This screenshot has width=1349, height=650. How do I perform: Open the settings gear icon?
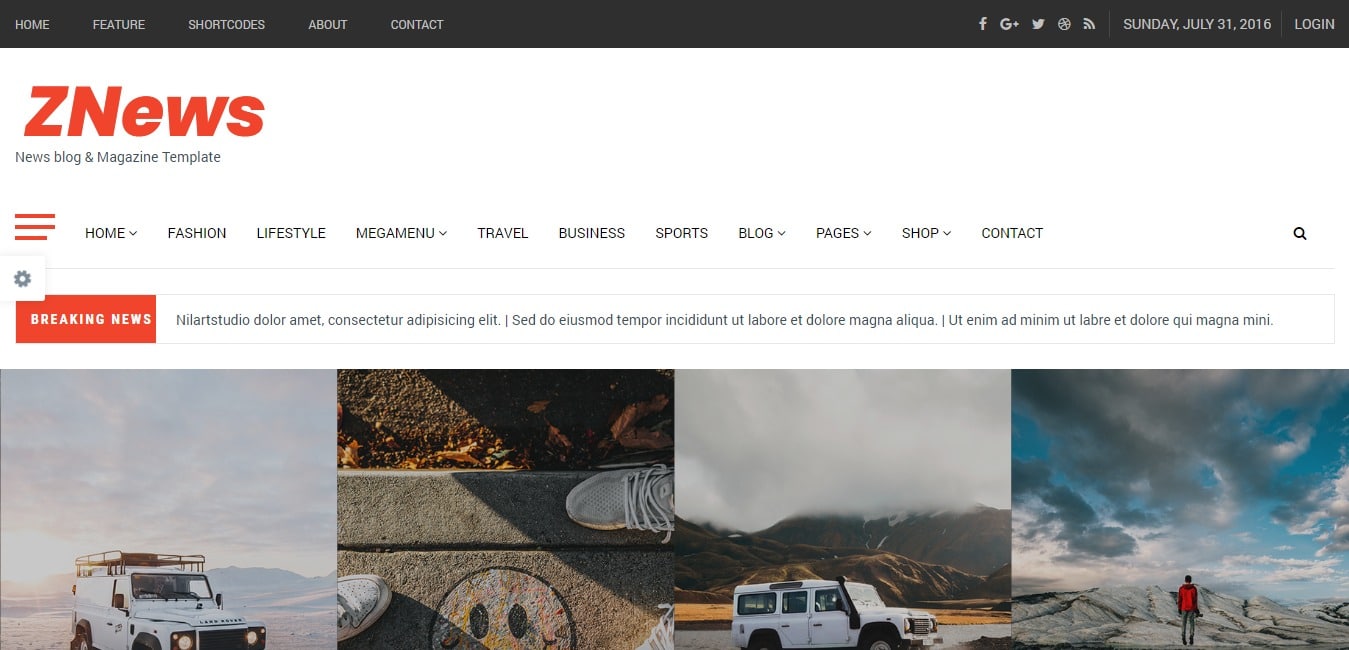22,279
